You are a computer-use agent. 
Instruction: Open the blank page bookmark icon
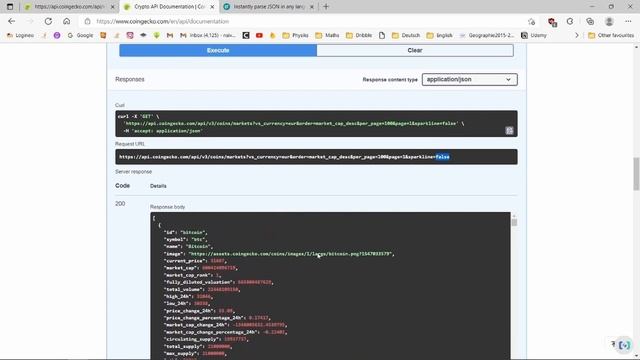click(x=382, y=36)
